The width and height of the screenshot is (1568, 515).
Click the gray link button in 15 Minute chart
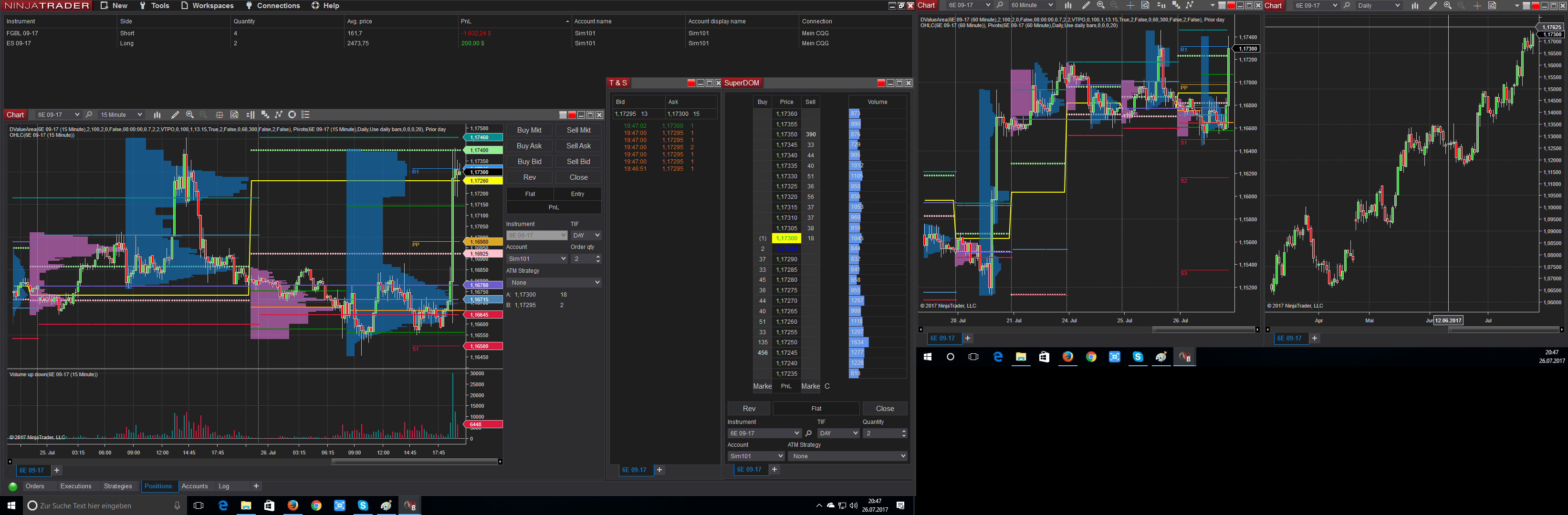(x=563, y=115)
